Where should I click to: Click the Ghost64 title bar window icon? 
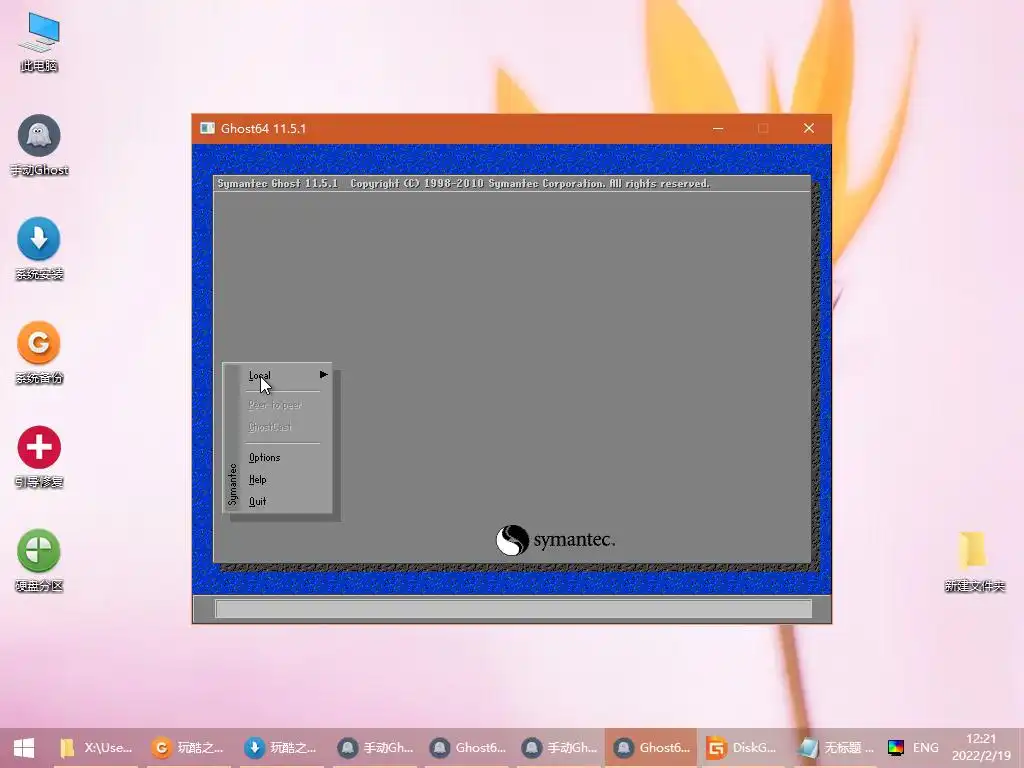coord(208,128)
